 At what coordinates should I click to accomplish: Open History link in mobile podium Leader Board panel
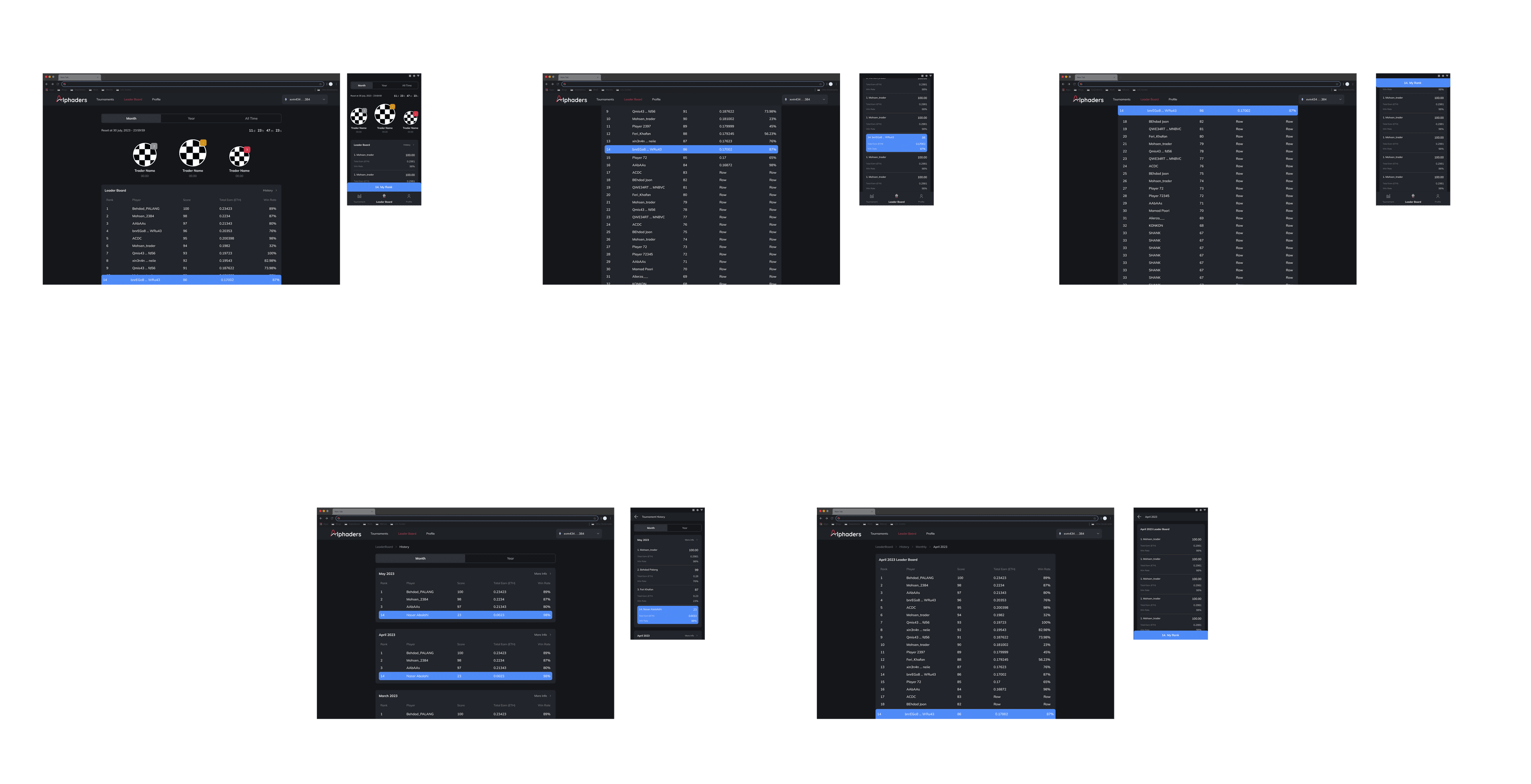(x=408, y=145)
